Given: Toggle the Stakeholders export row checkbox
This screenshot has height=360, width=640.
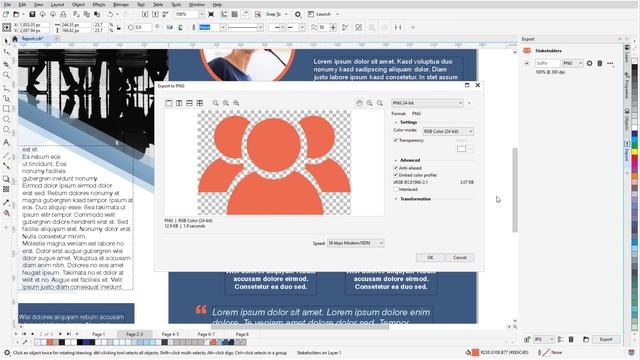Looking at the screenshot, I should [x=527, y=63].
